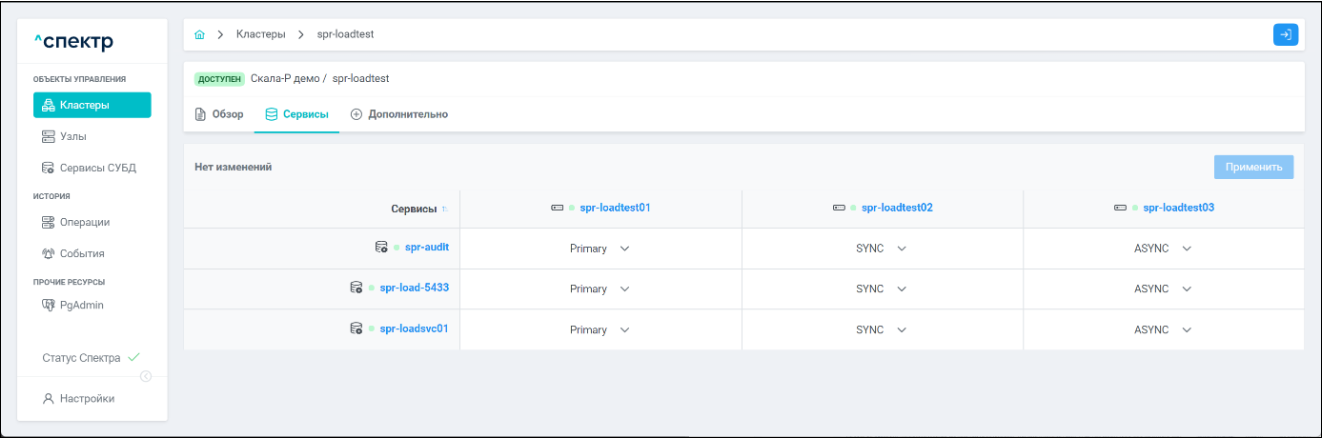
Task: Open PgAdmin from the sidebar
Action: 82,305
